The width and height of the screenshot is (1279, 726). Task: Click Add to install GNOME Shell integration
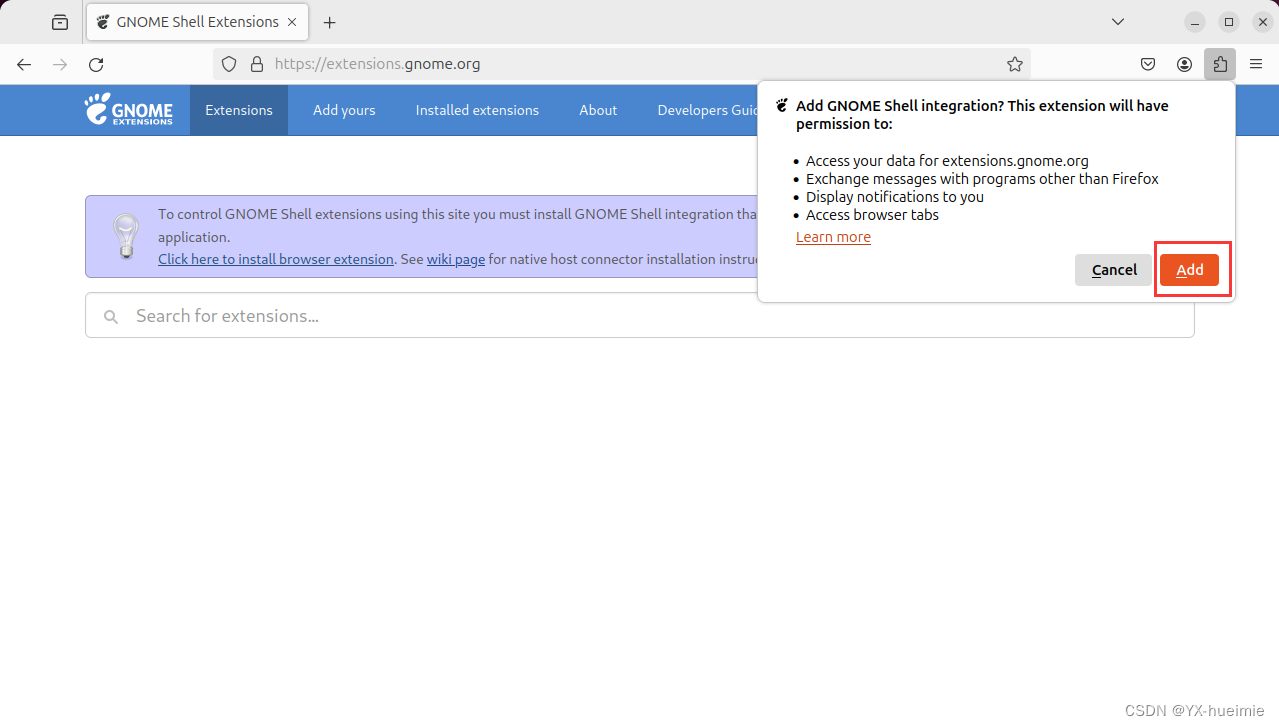[1190, 270]
